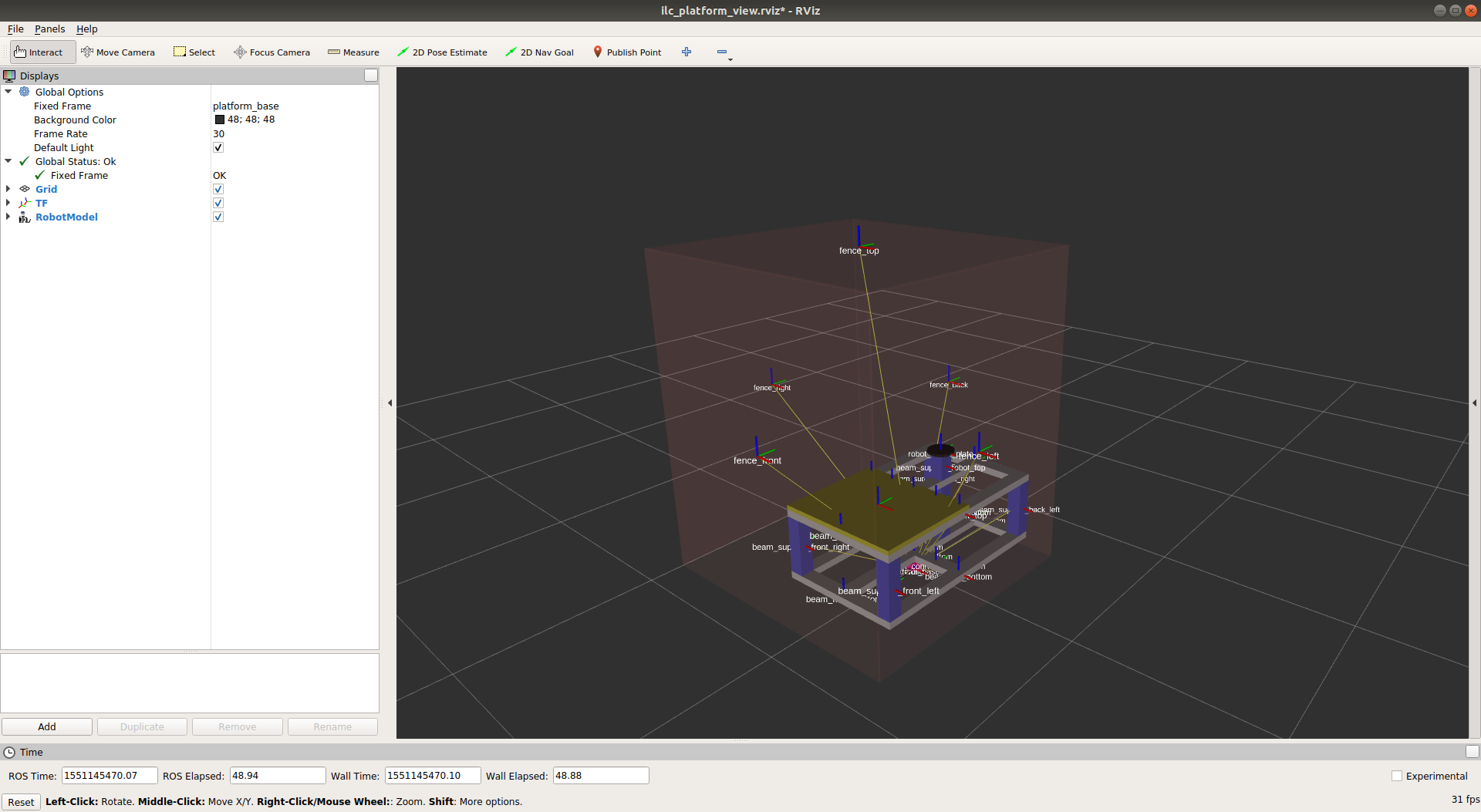Click the Global Status green checkmark

(25, 161)
